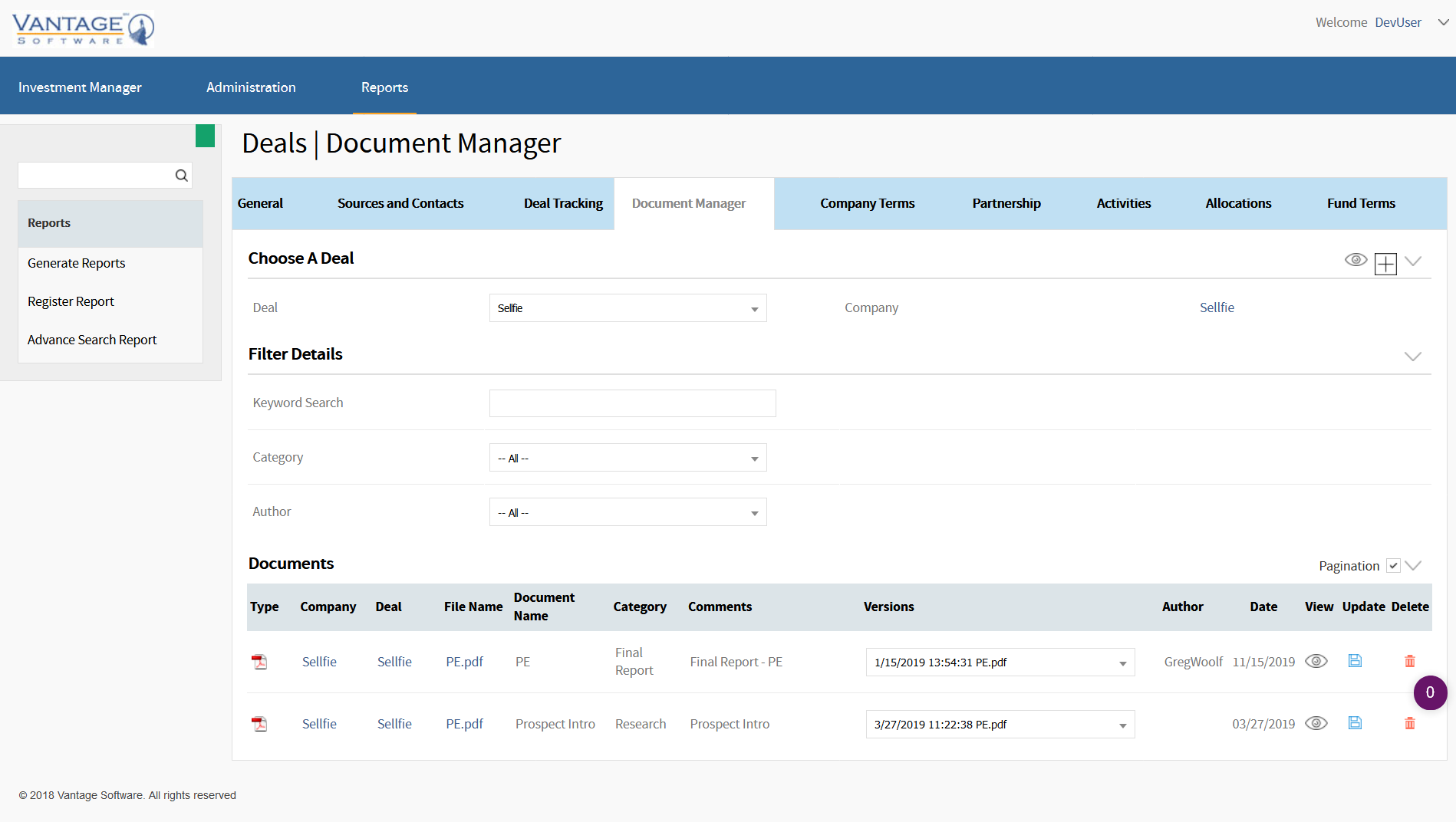This screenshot has width=1456, height=822.
Task: Click Advance Search Report in the sidebar
Action: point(92,340)
